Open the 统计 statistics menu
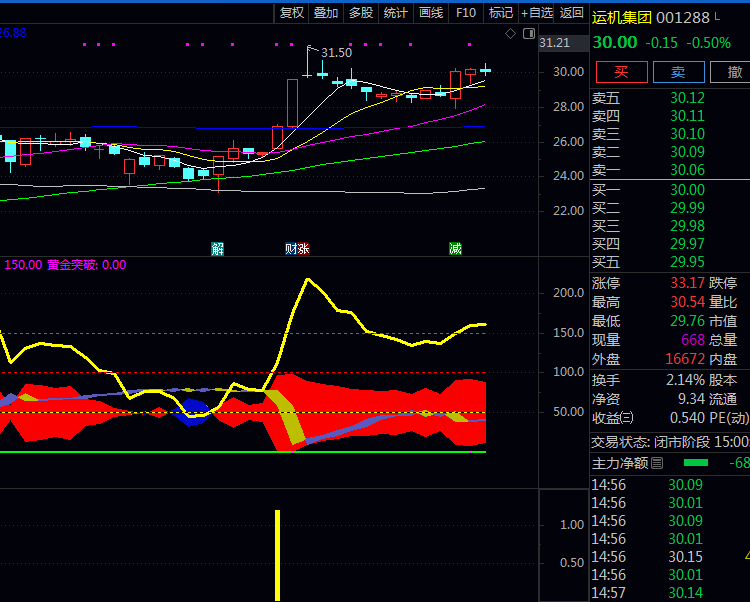750x602 pixels. tap(396, 13)
